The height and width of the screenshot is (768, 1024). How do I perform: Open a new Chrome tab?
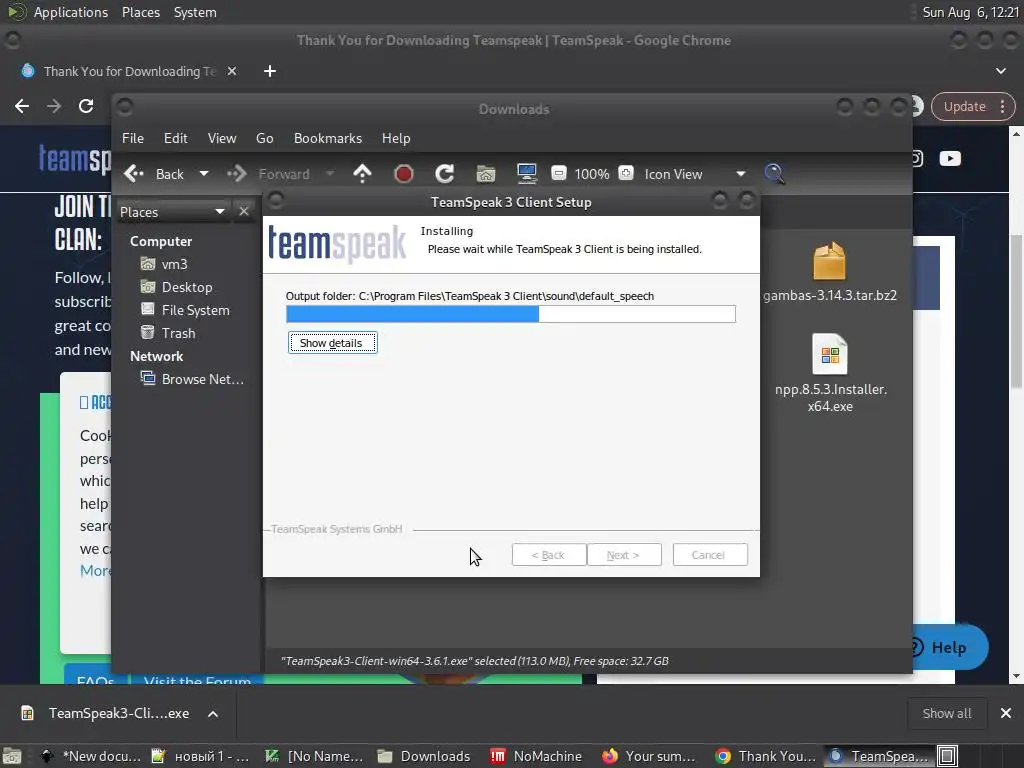(x=270, y=71)
